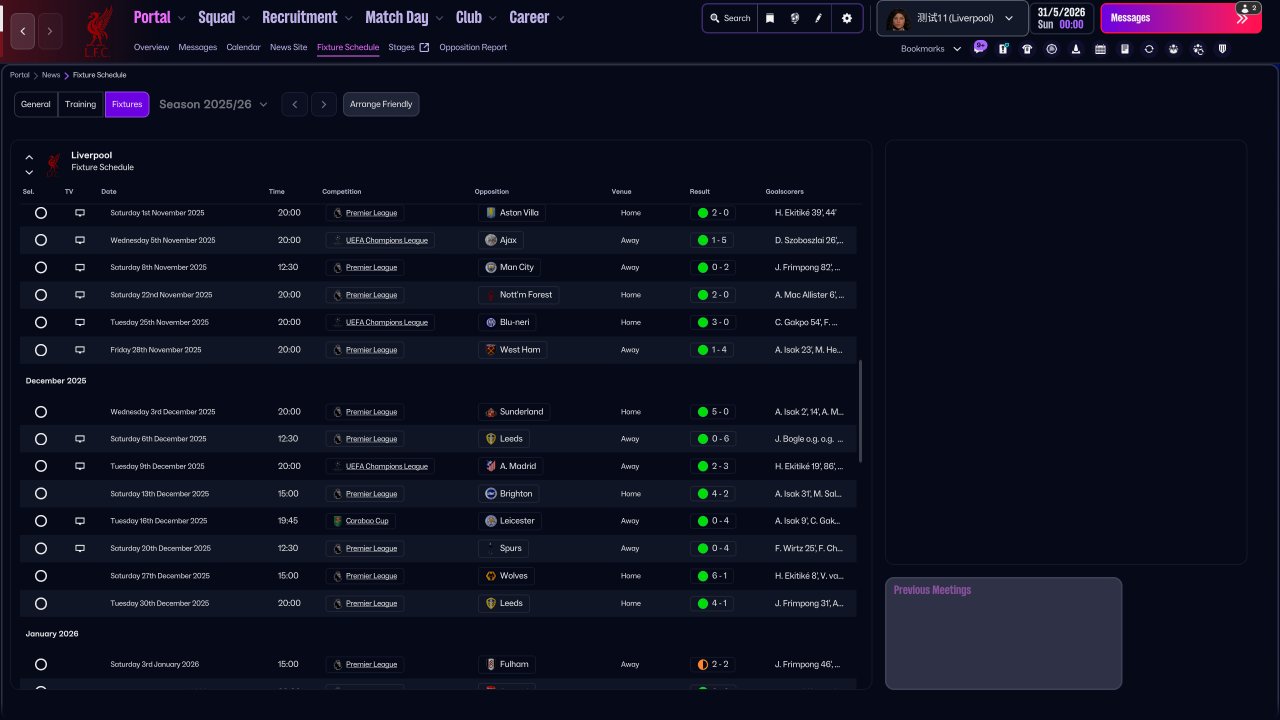Image resolution: width=1280 pixels, height=720 pixels.
Task: Click the booklet icon in bookmarks bar
Action: (1124, 49)
